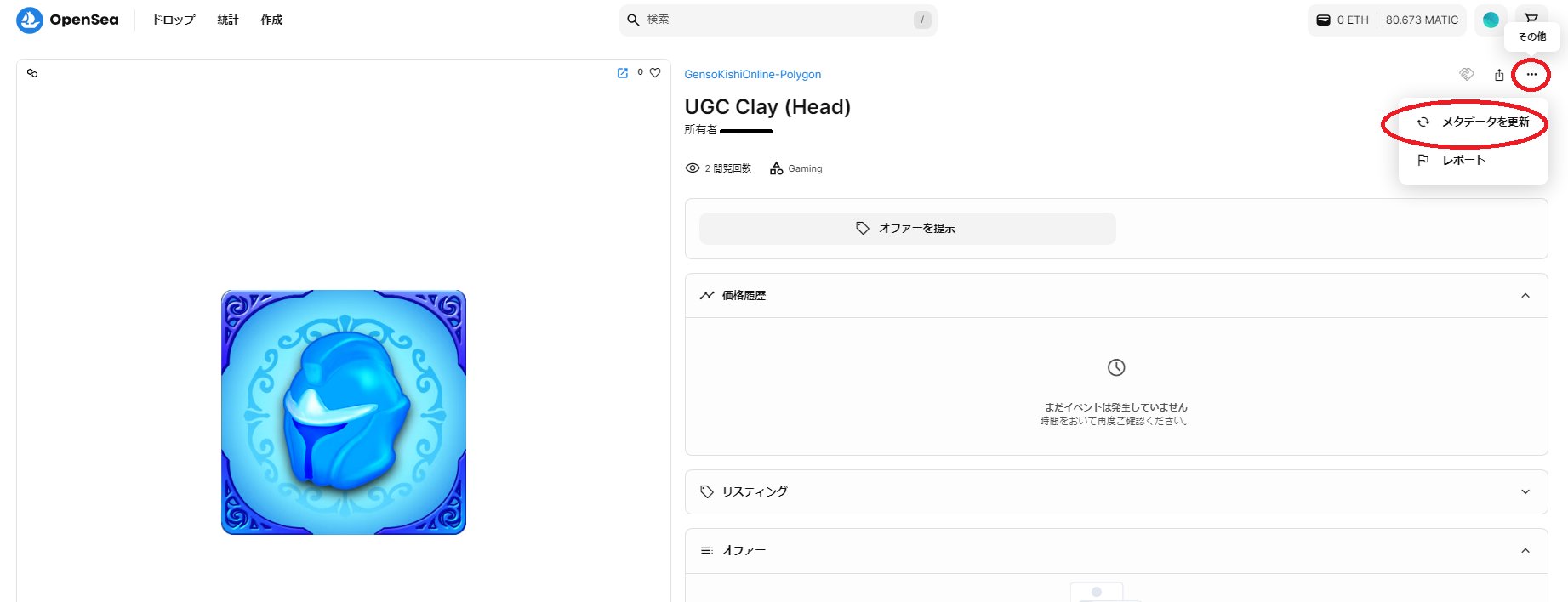Collapse the オファー section
Screen dimensions: 1568x602
1525,551
